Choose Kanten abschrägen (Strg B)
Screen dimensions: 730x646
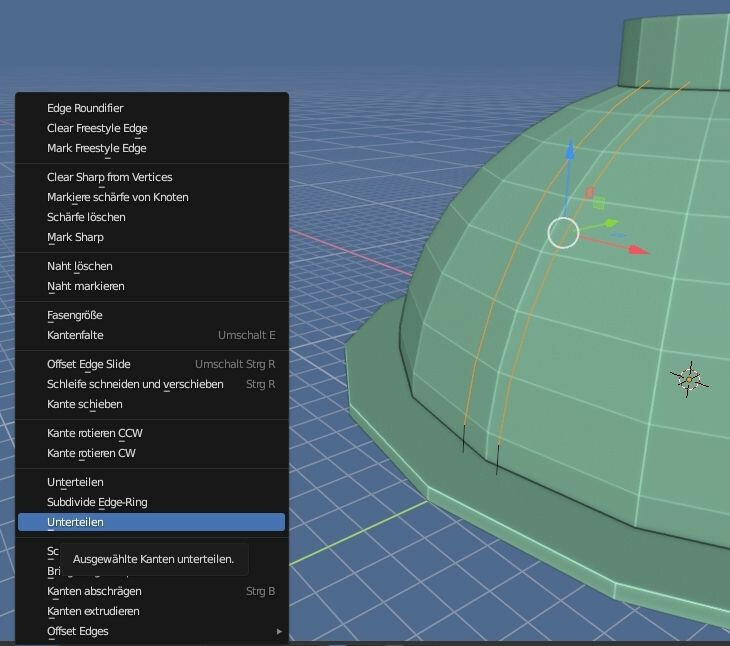151,591
